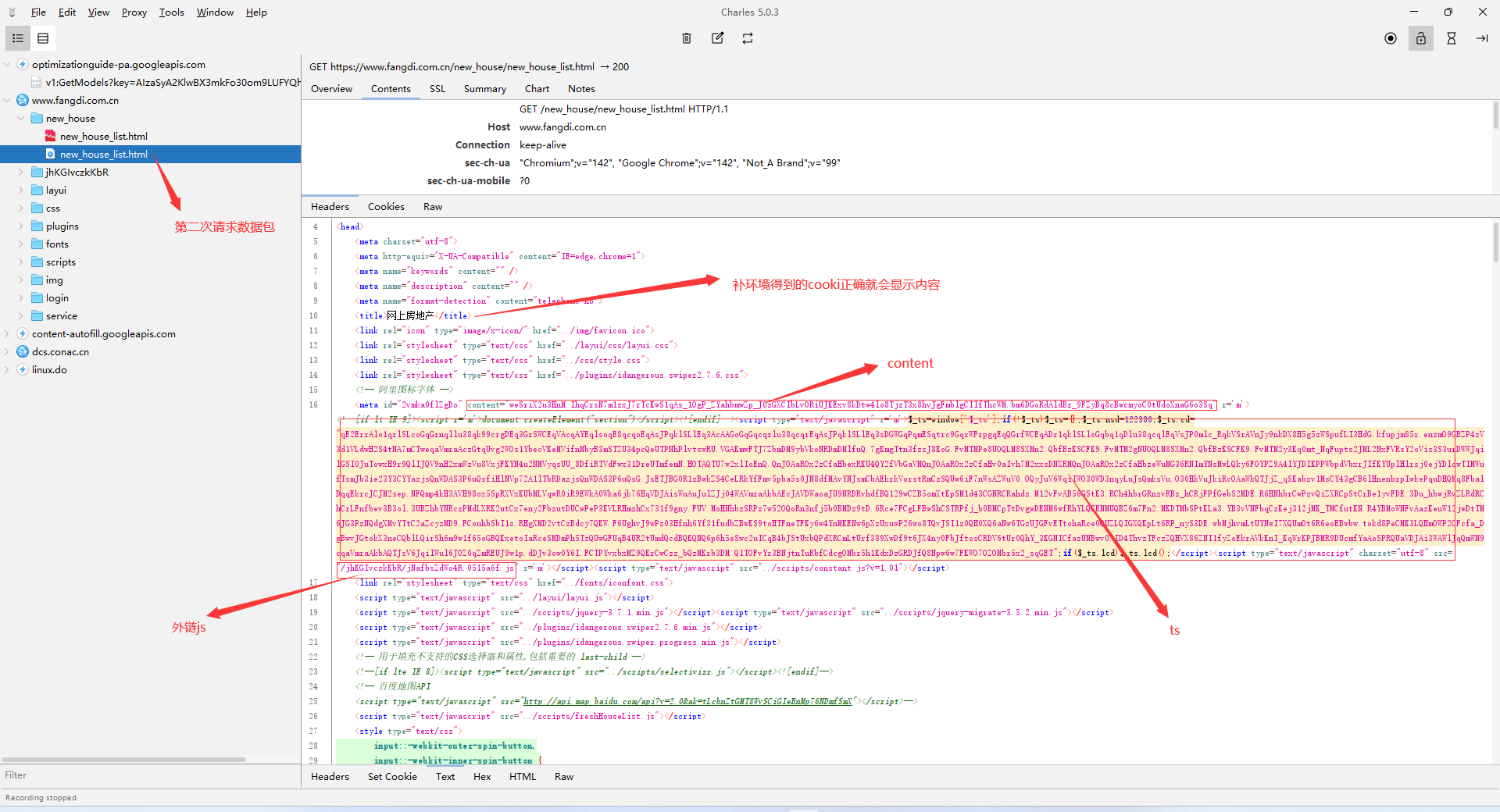
Task: Expand the linux.do host node
Action: 7,369
